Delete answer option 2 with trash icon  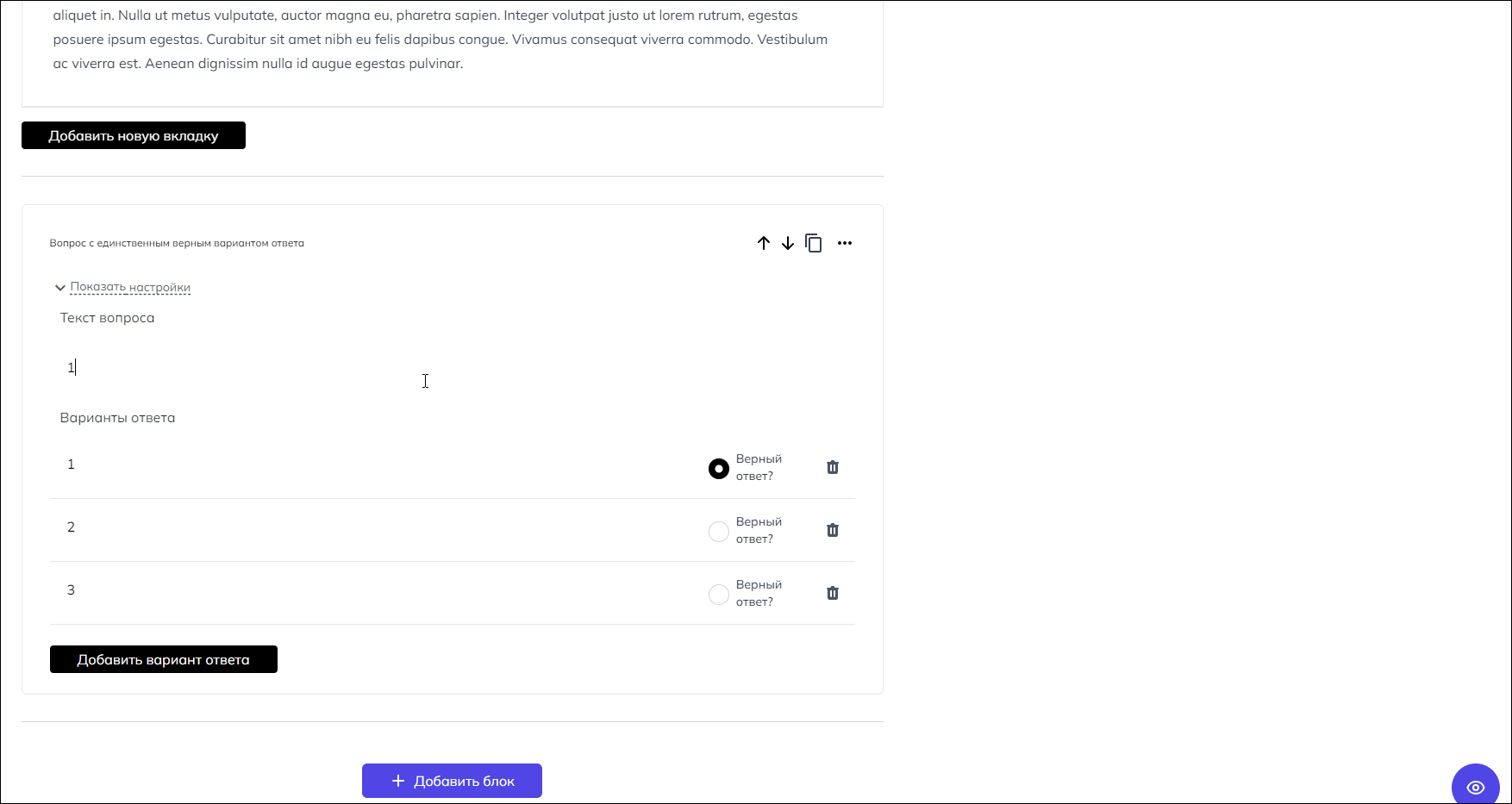pos(833,530)
